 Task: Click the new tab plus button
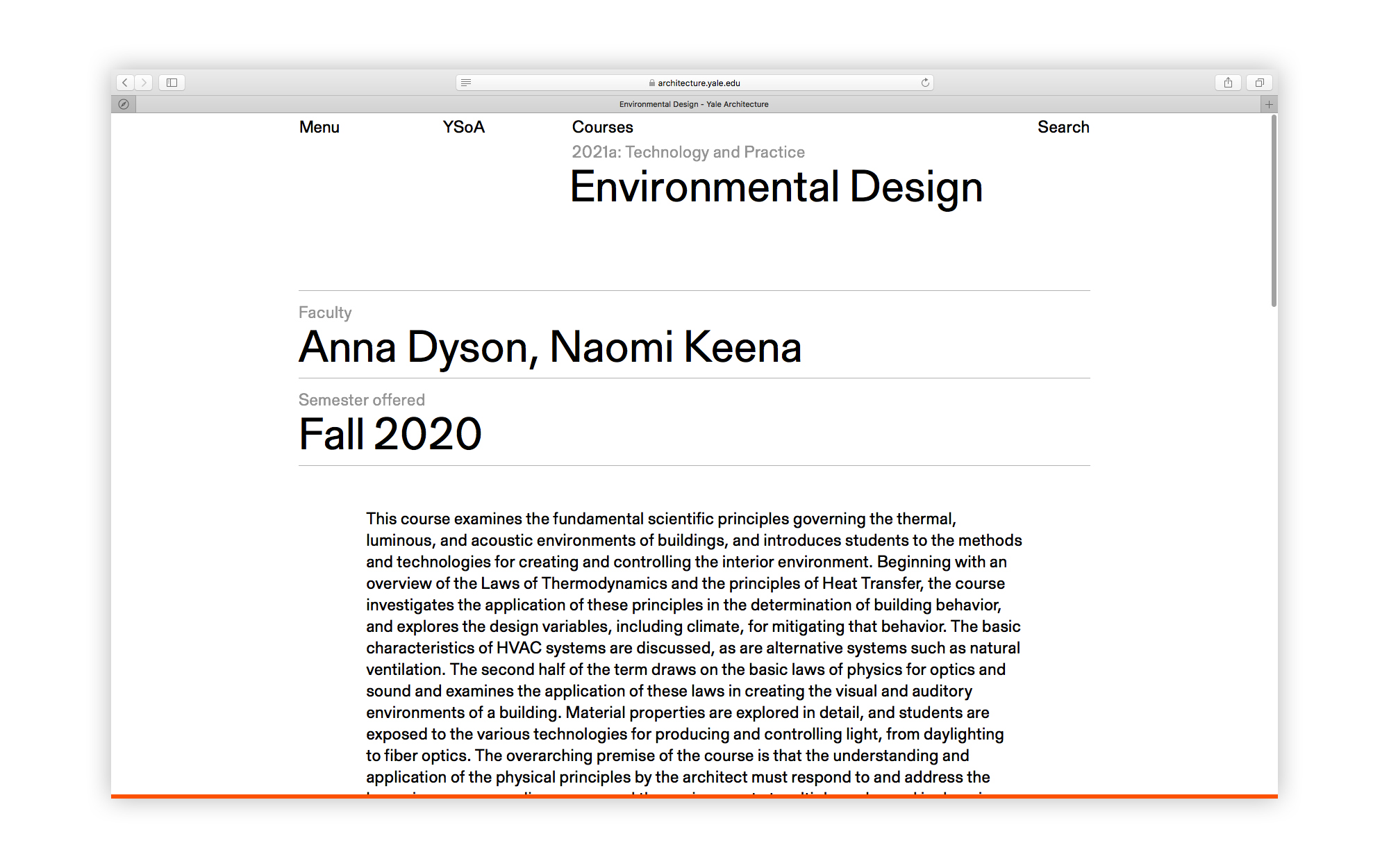point(1269,104)
